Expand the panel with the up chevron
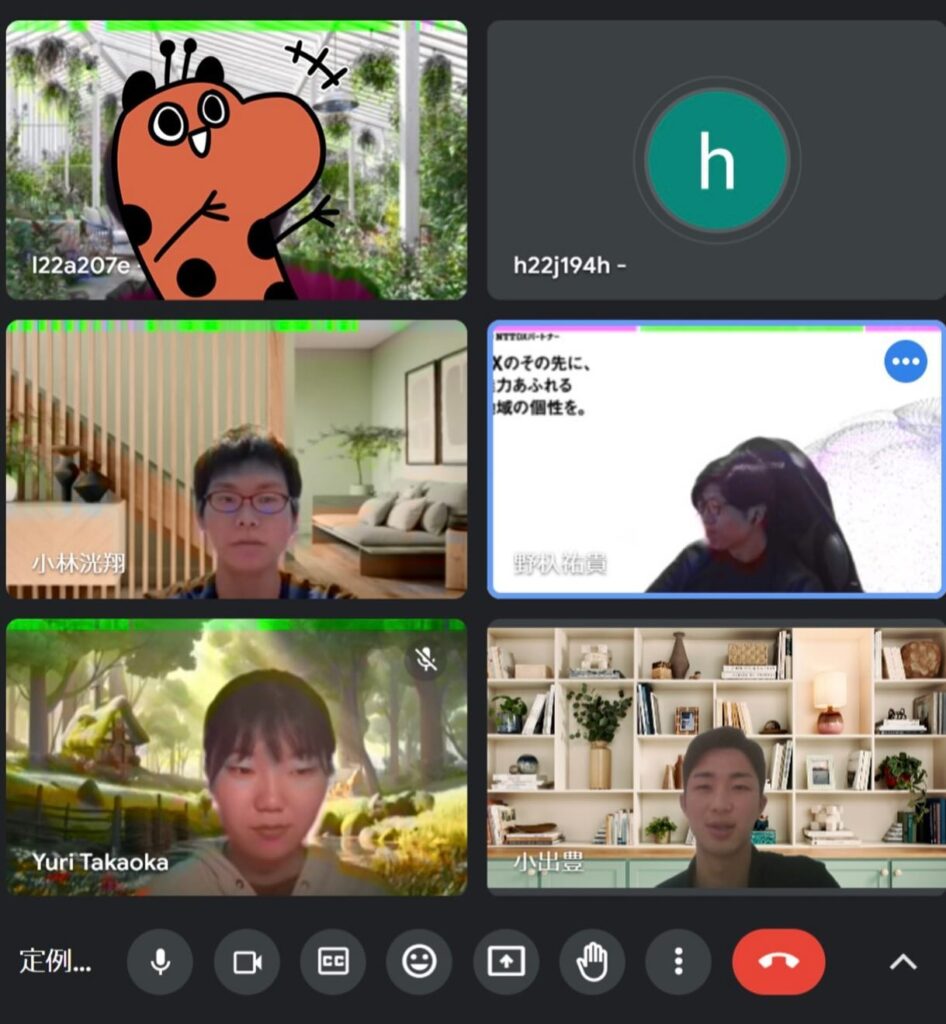 [904, 962]
